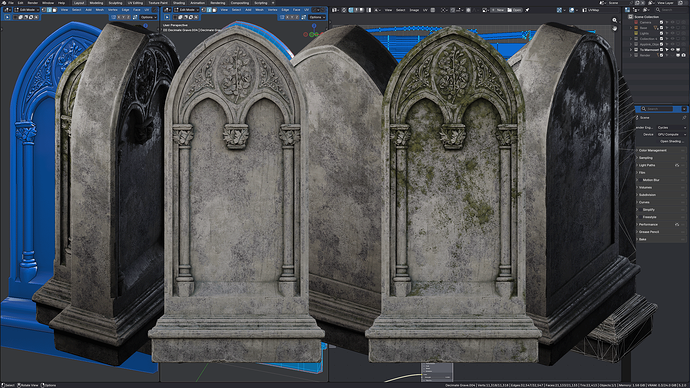Switch to UV Editing workspace tab
This screenshot has height=388, width=690.
click(135, 3)
